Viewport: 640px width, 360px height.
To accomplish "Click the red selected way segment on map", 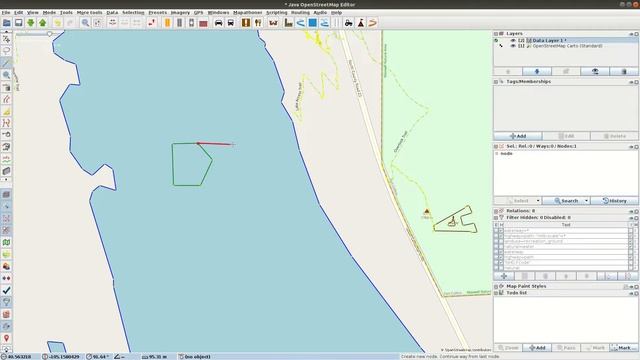I will coord(215,144).
